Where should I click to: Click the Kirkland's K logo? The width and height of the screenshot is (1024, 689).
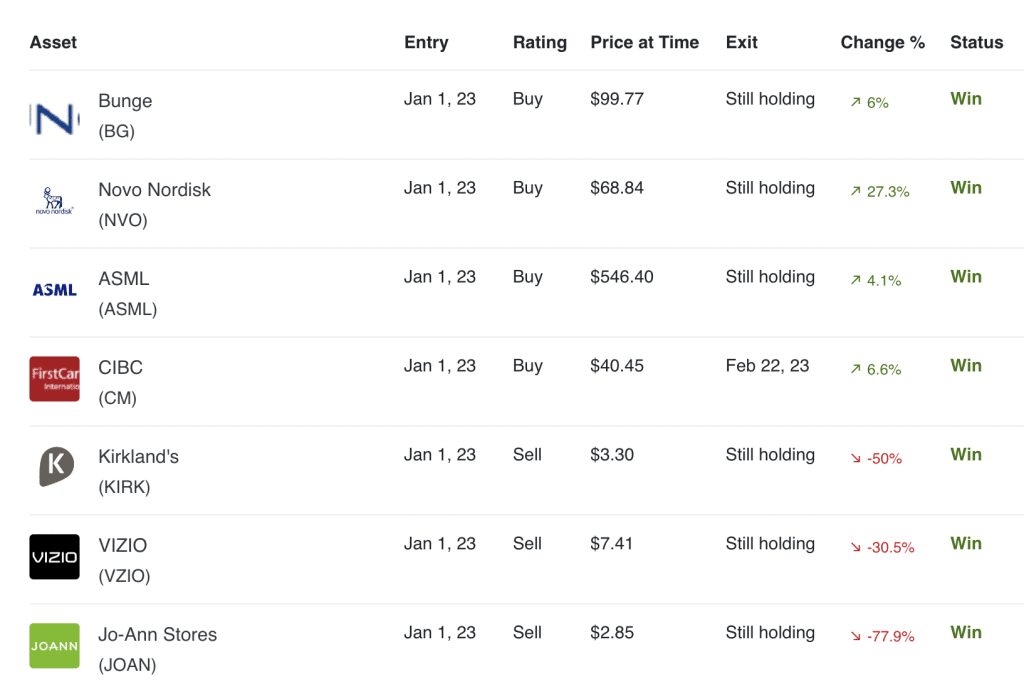click(55, 467)
